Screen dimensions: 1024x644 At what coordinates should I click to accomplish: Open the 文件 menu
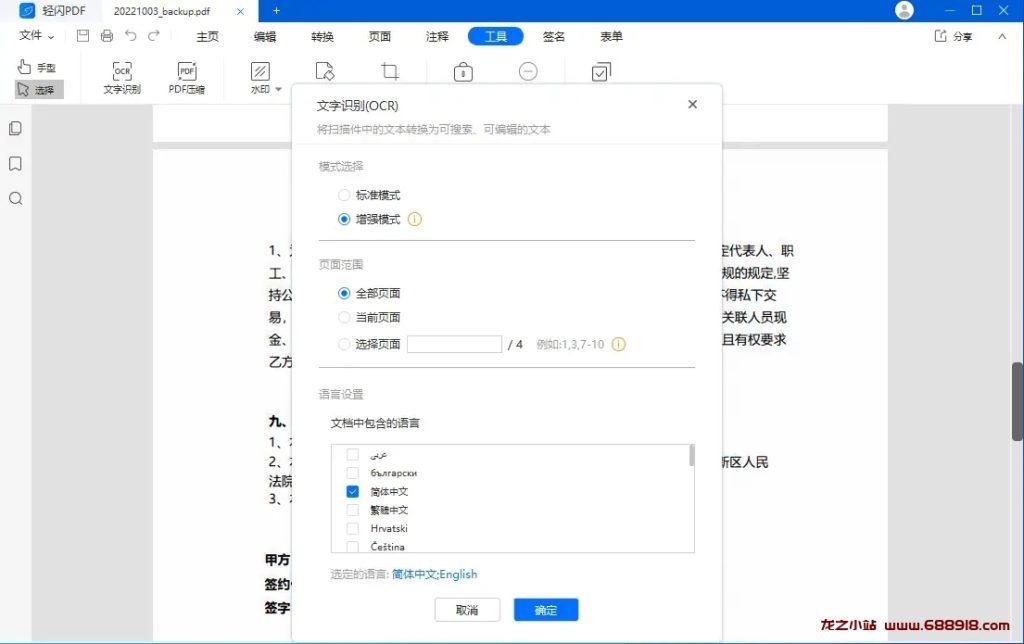[36, 36]
